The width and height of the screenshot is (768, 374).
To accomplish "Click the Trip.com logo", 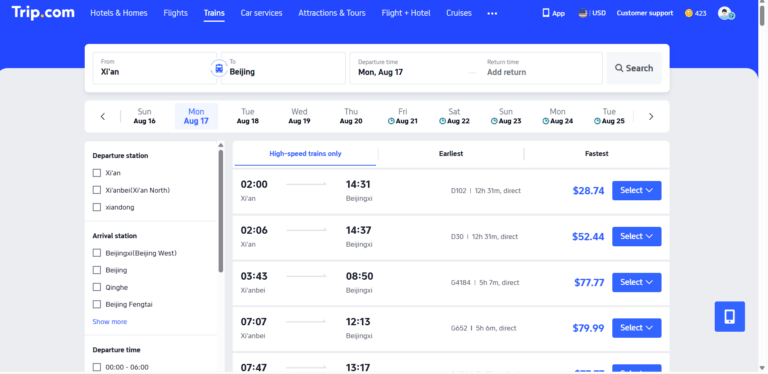I will click(x=43, y=13).
